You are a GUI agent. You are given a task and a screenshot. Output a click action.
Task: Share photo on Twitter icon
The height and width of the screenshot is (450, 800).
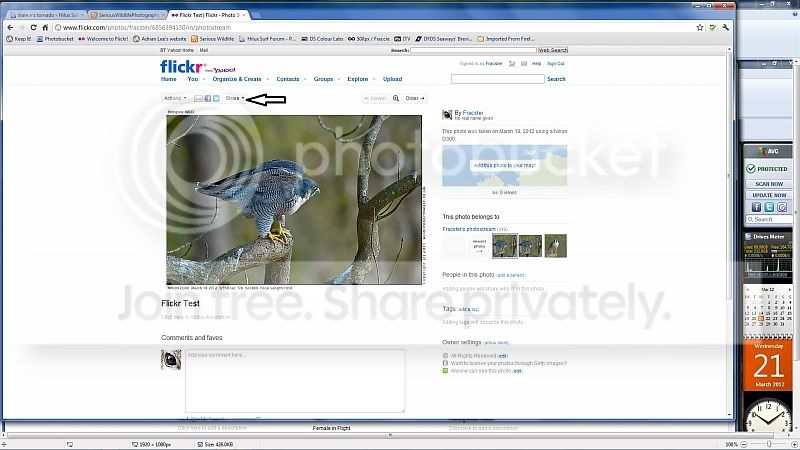216,98
